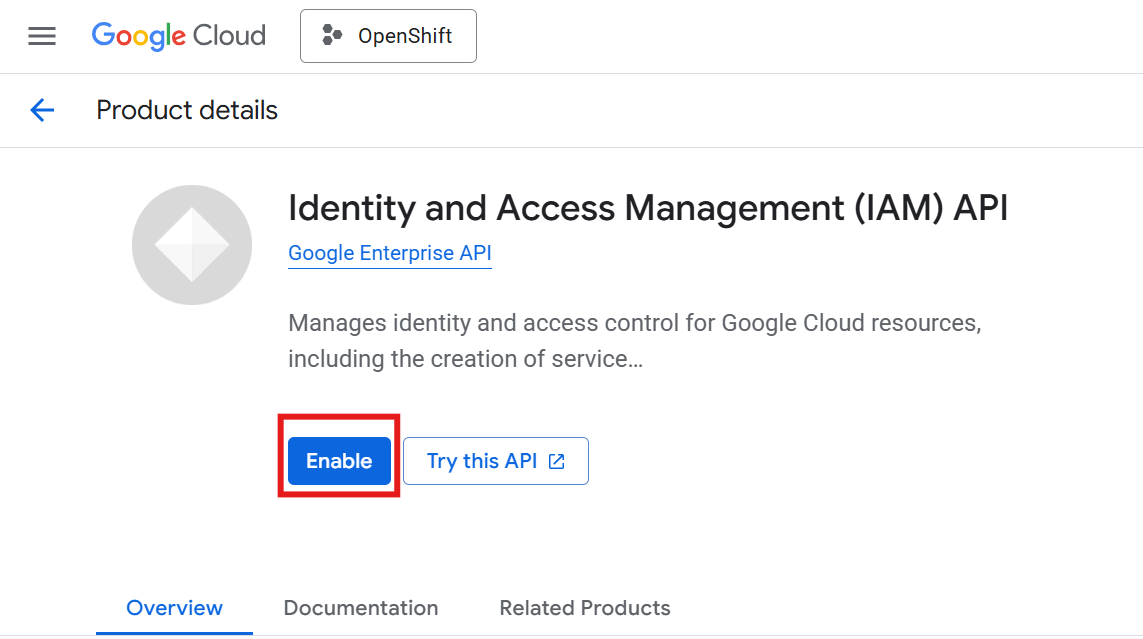Click the word Cloud in the header logo

pos(229,36)
